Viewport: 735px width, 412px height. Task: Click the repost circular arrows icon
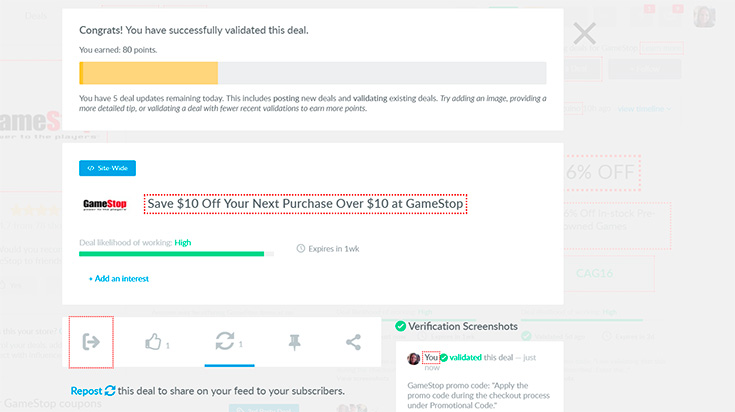point(225,341)
